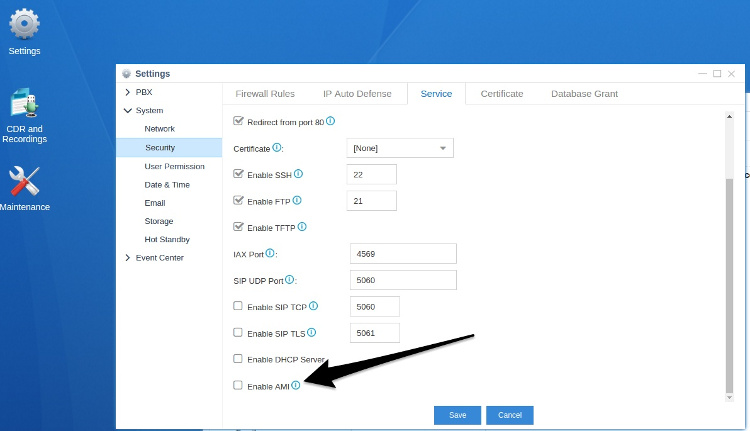The image size is (750, 431).
Task: Expand the PBX tree section
Action: (128, 92)
